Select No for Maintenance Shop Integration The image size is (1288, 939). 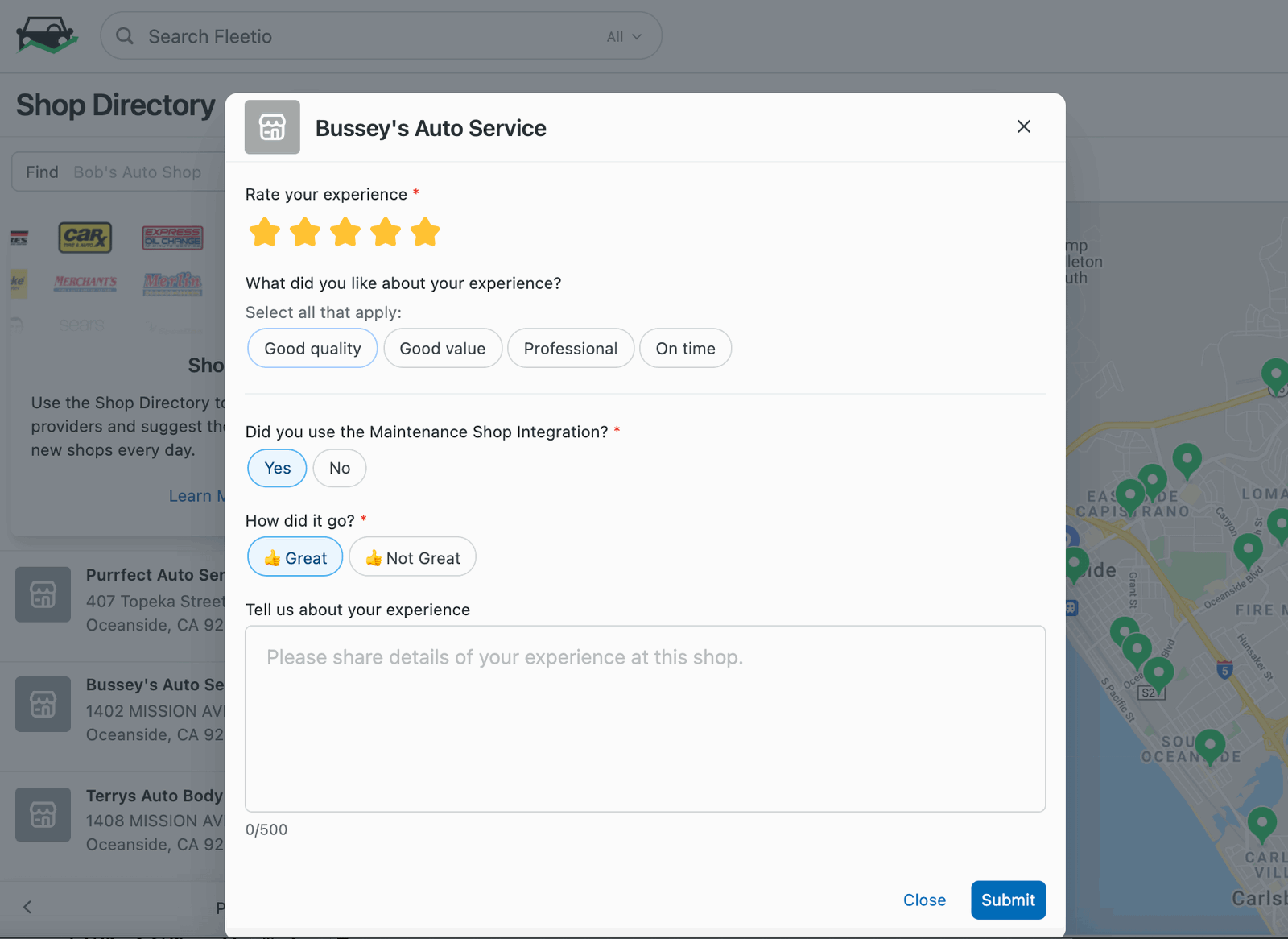[x=340, y=468]
